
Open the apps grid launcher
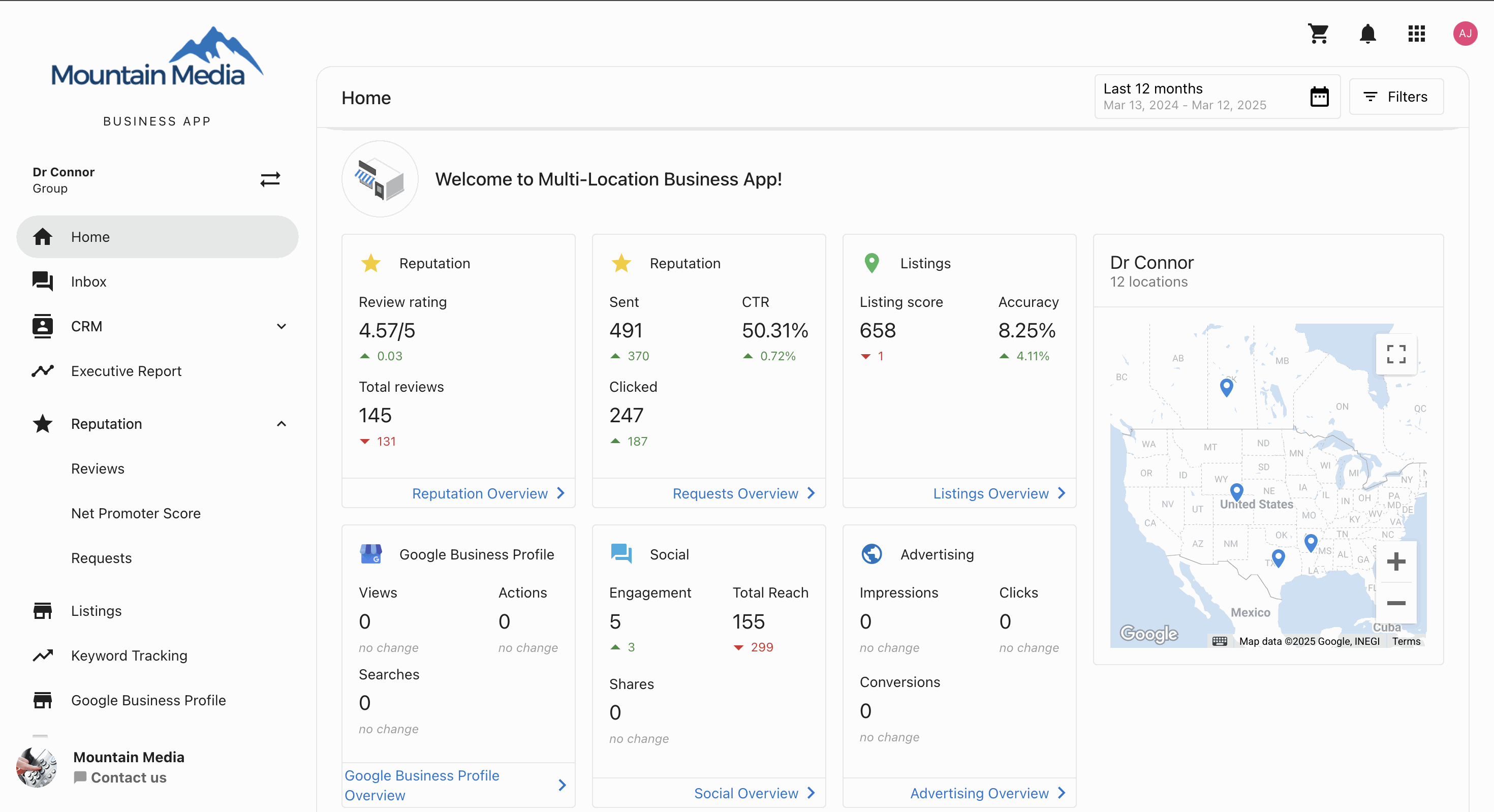1416,34
